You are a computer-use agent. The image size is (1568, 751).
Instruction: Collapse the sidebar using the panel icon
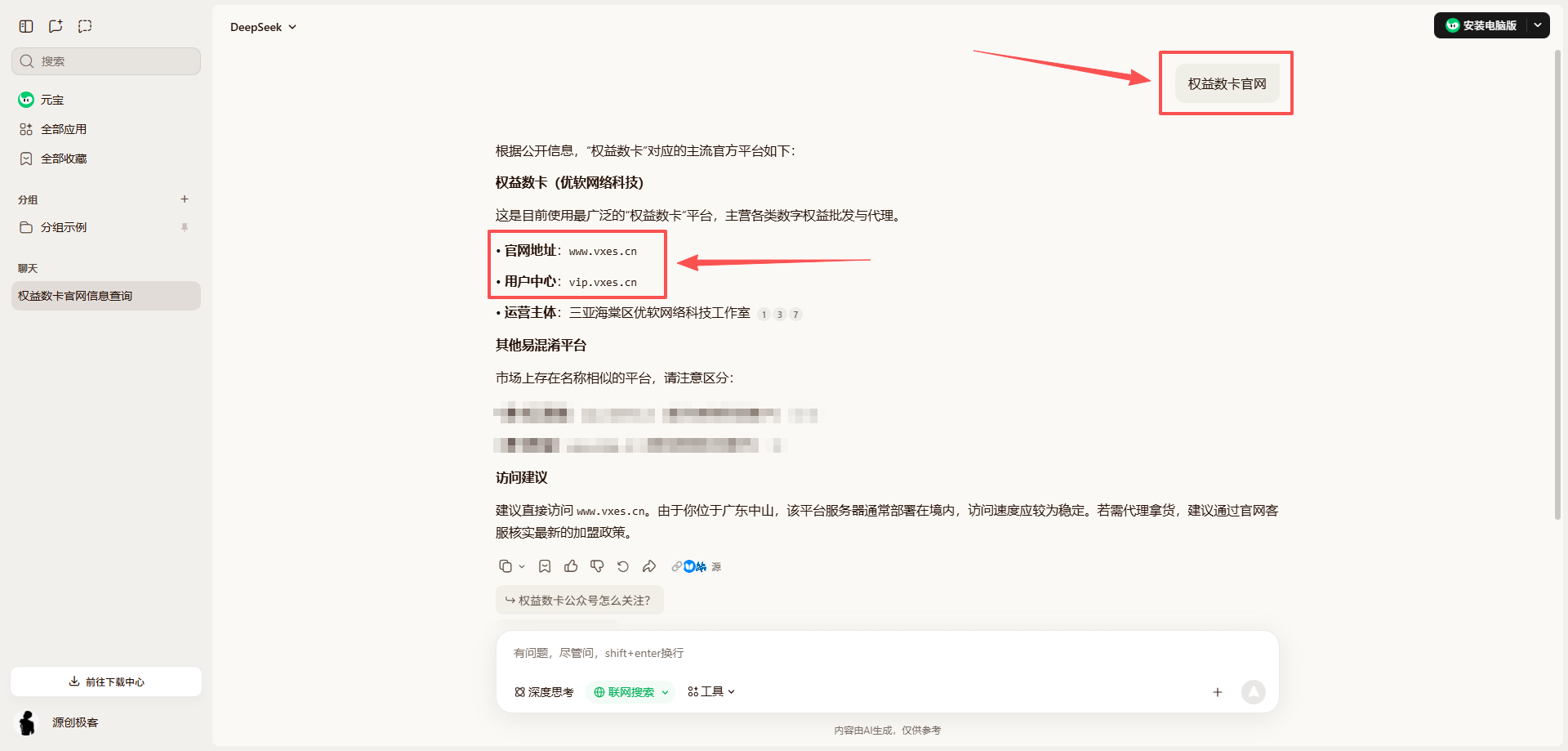tap(25, 26)
